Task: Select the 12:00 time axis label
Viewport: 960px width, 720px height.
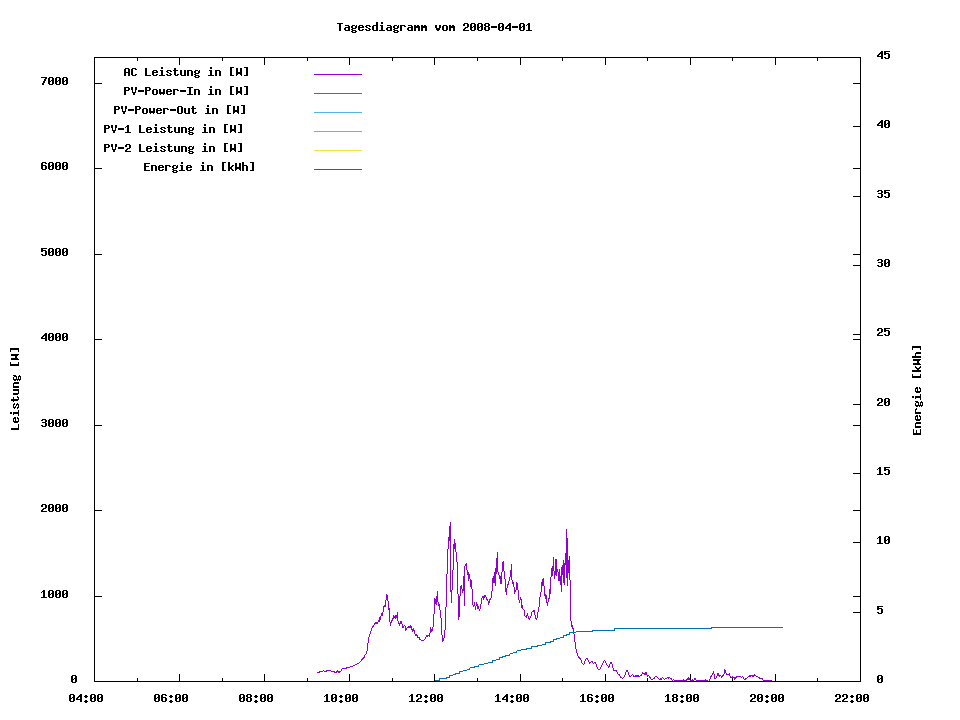Action: (x=426, y=698)
